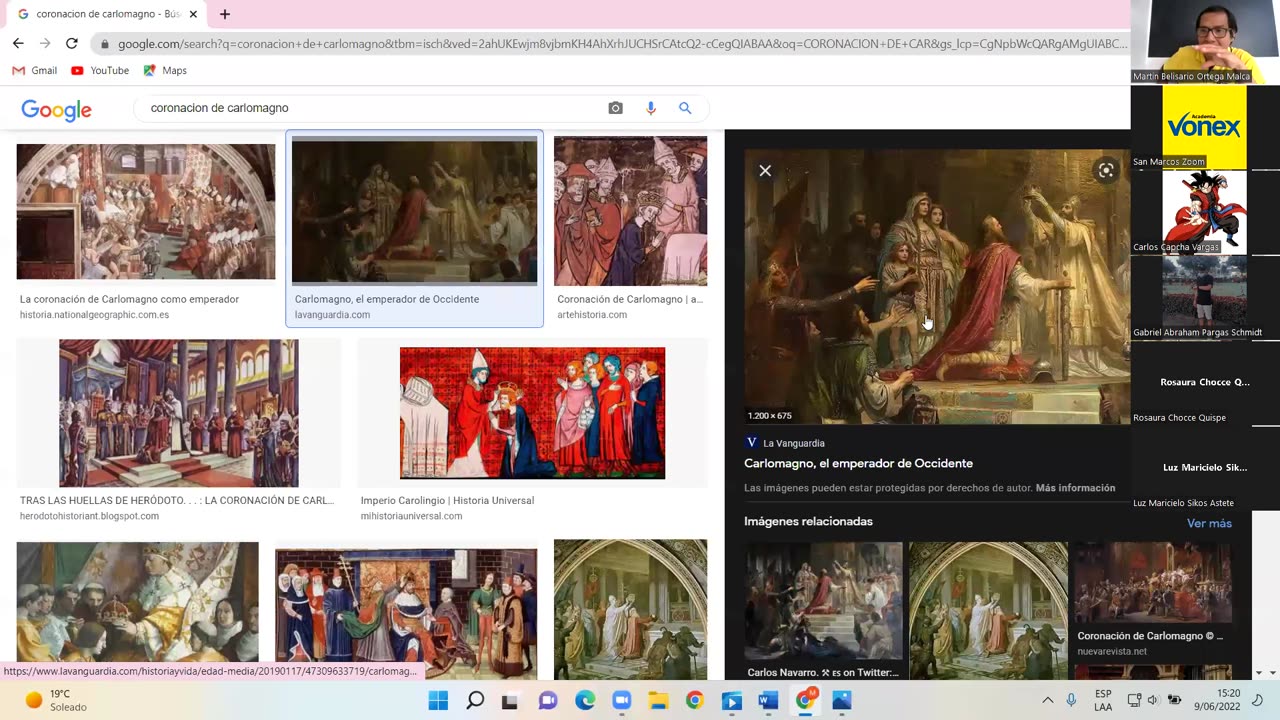Image resolution: width=1280 pixels, height=720 pixels.
Task: Click the tray microphone icon
Action: point(1071,701)
